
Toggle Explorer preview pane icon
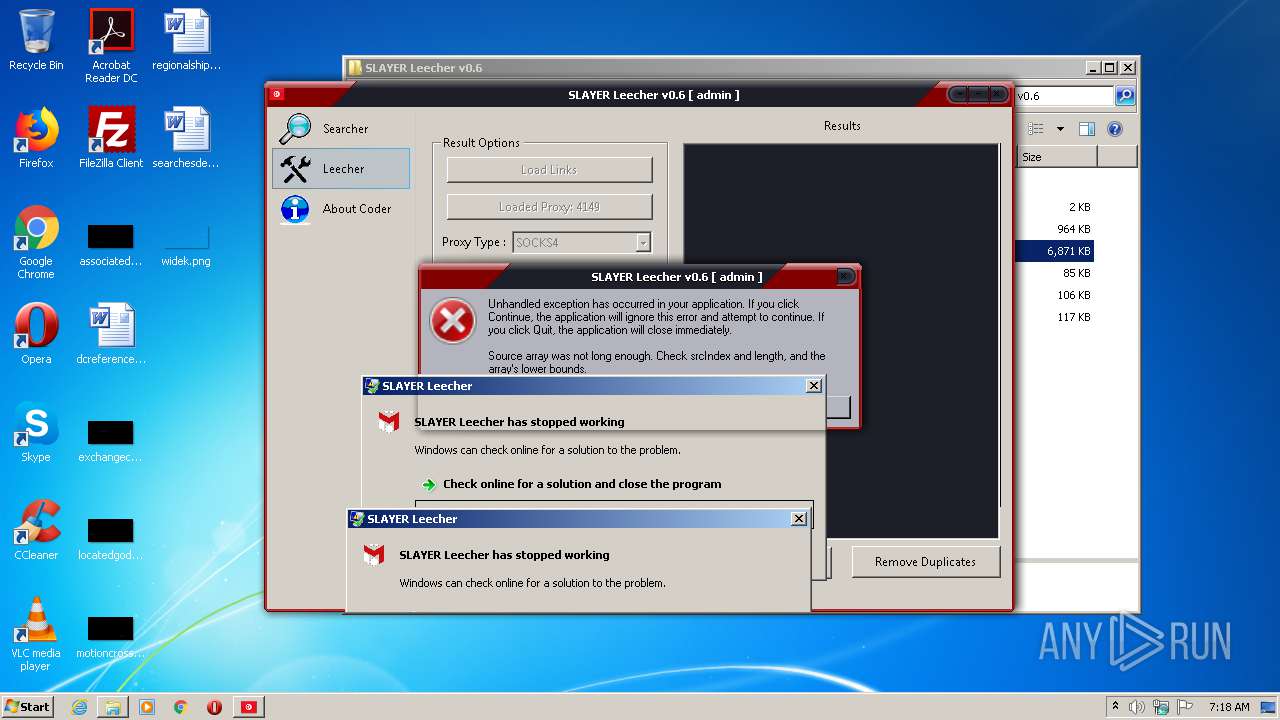coord(1087,129)
